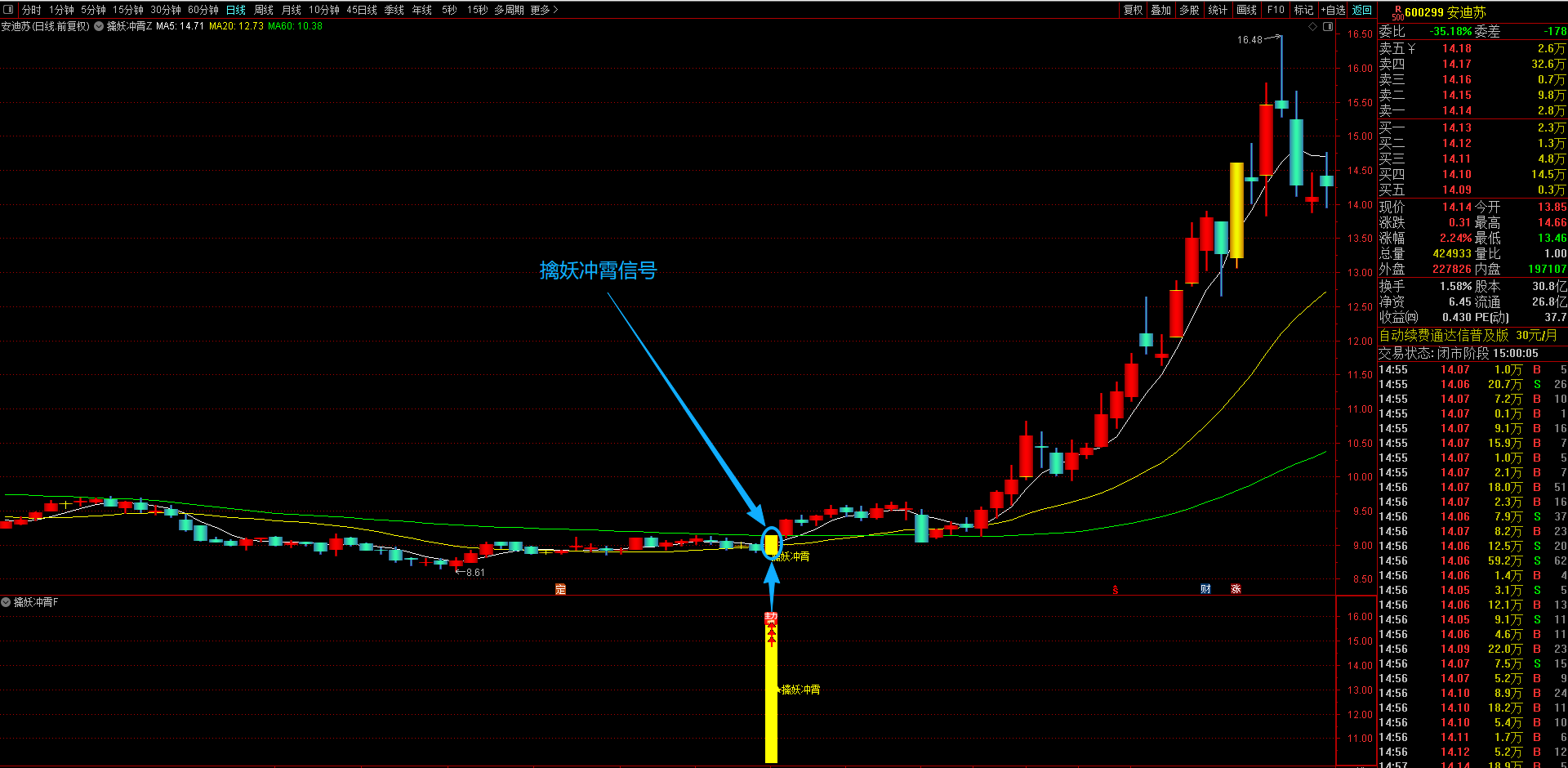Viewport: 1568px width, 768px height.
Task: Toggle the left sidebar panel icon
Action: [9, 10]
